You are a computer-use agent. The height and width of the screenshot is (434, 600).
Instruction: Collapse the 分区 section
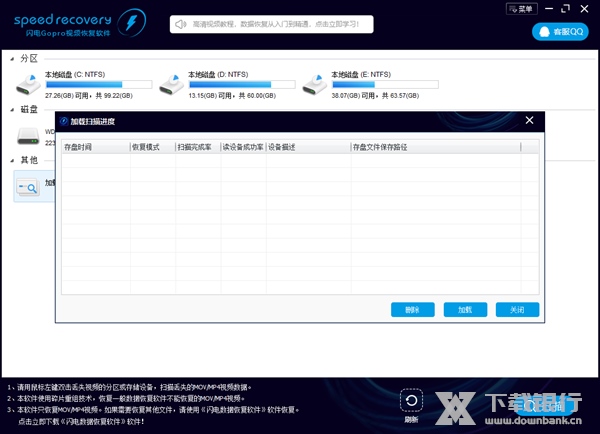(13, 59)
